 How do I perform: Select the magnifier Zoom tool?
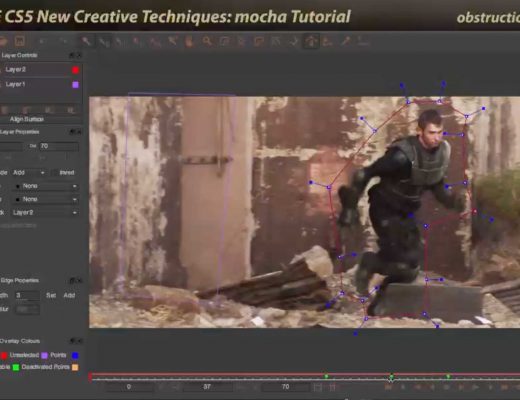(x=207, y=42)
